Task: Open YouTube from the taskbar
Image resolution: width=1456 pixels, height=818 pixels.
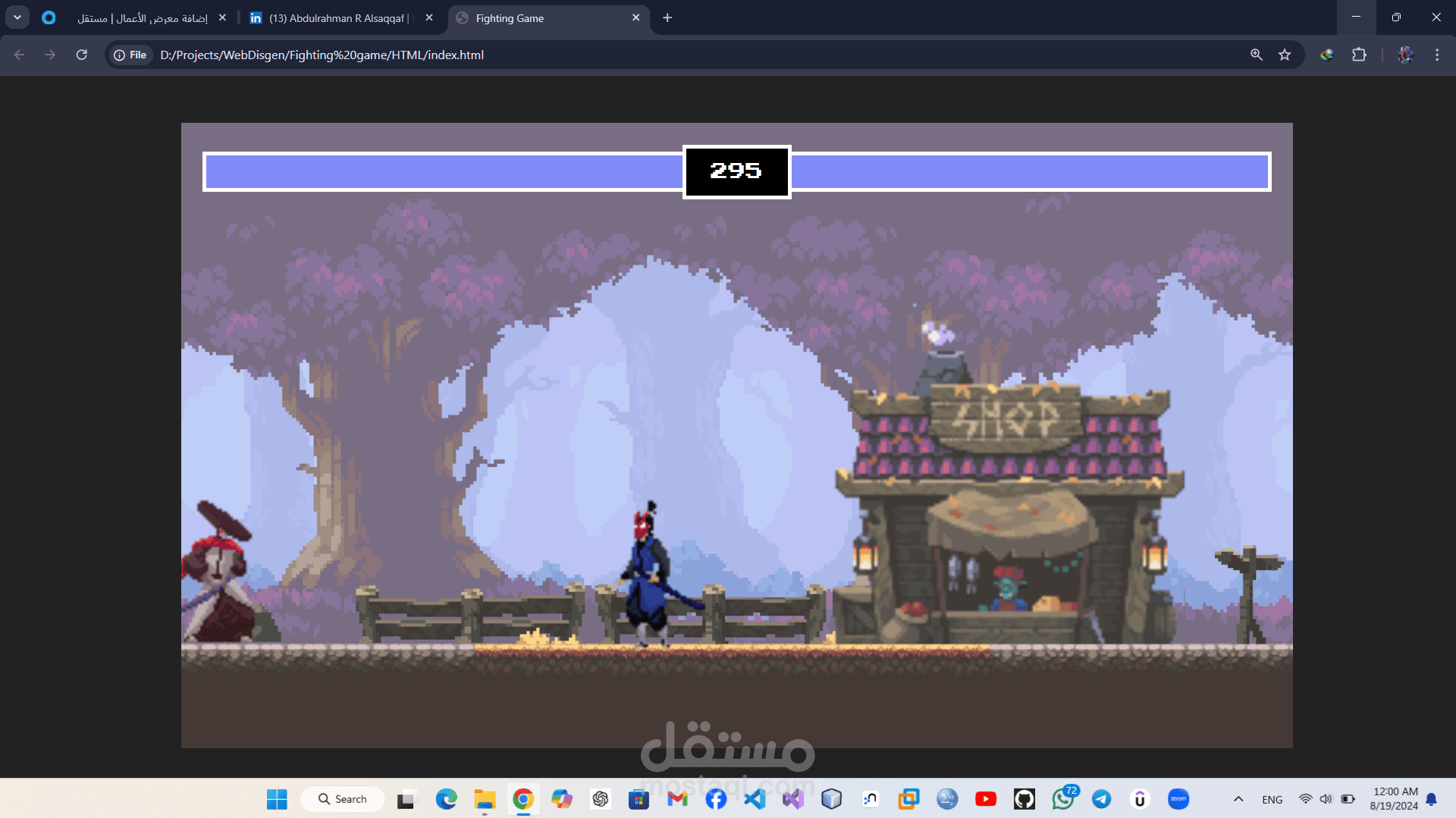Action: point(986,799)
